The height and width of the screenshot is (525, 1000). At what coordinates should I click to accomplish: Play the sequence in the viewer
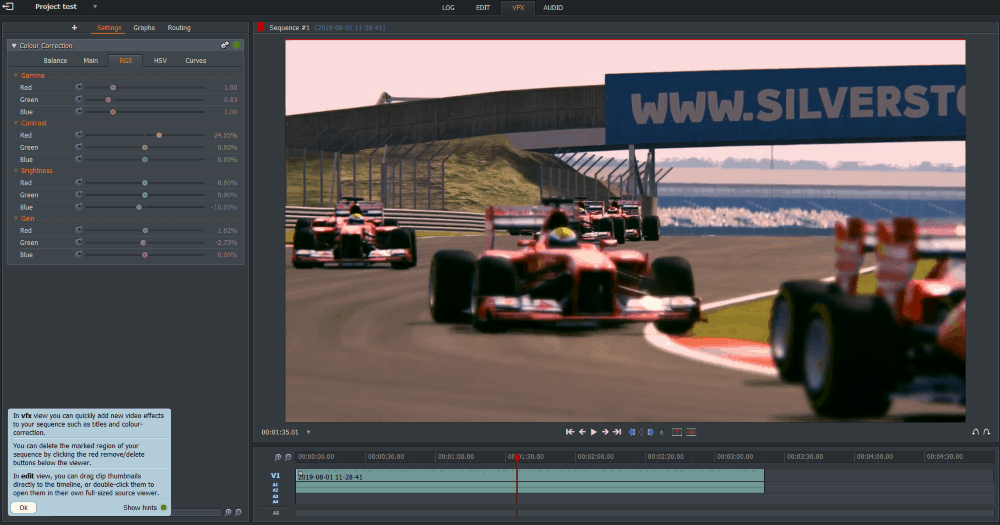click(x=594, y=432)
